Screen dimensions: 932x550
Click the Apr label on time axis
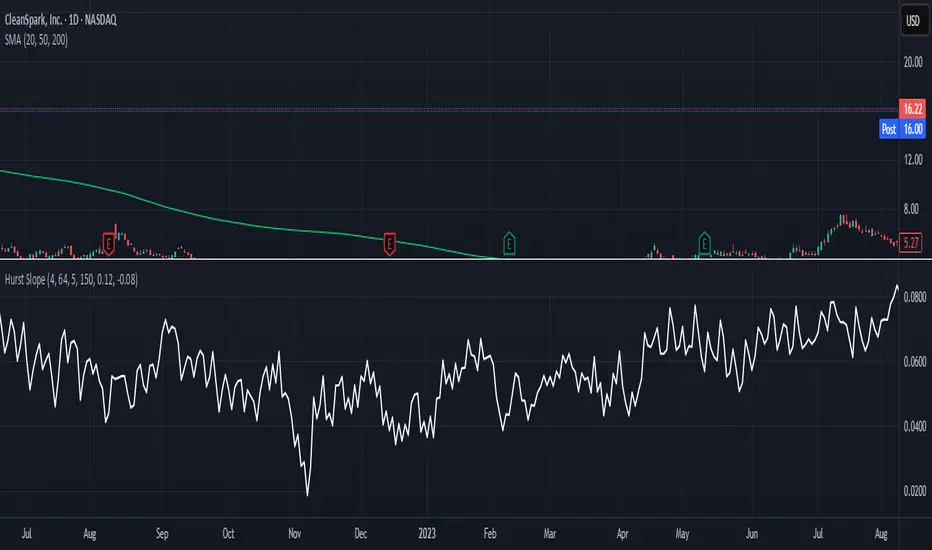pos(622,533)
